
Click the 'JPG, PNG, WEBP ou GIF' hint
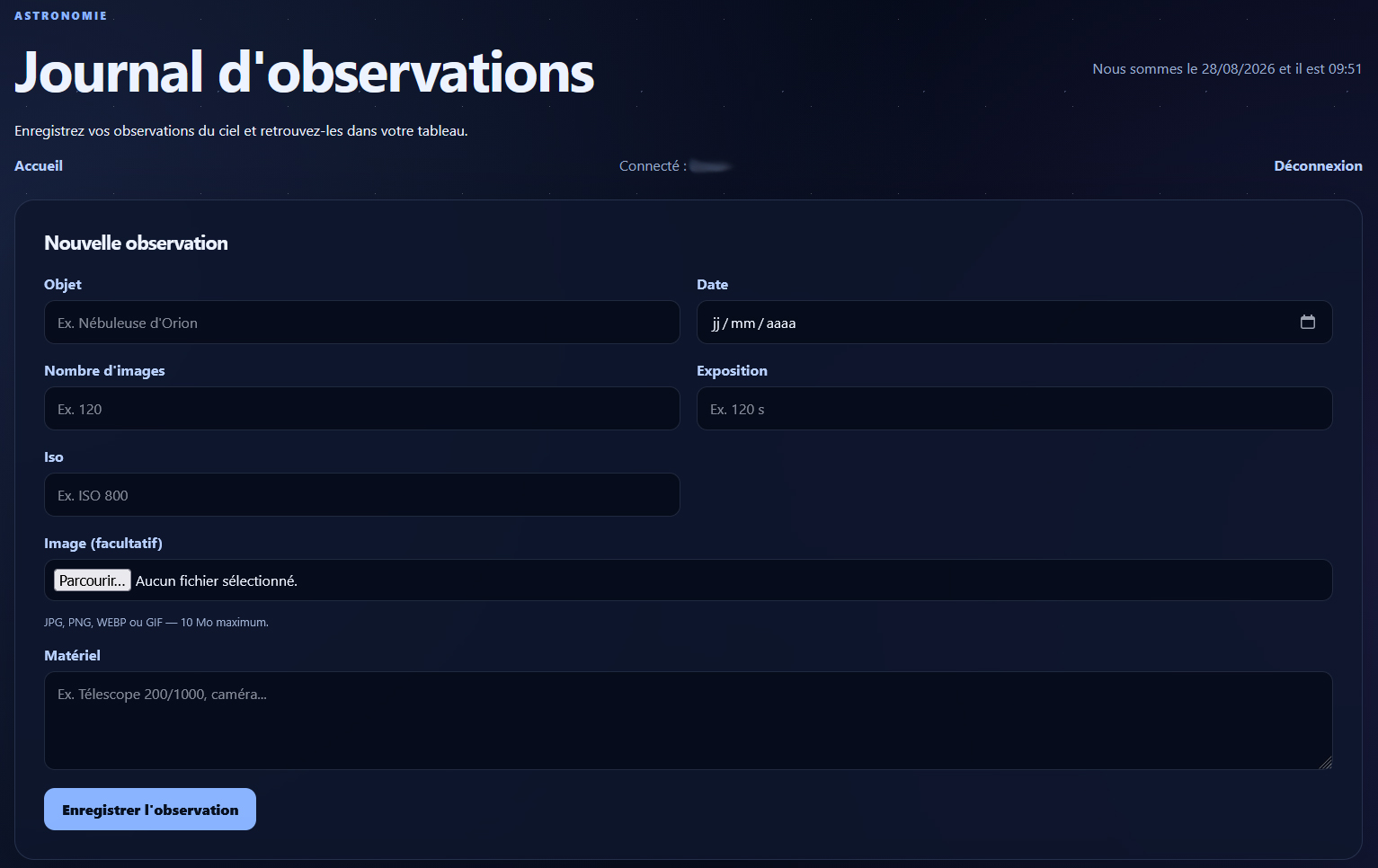pyautogui.click(x=156, y=623)
